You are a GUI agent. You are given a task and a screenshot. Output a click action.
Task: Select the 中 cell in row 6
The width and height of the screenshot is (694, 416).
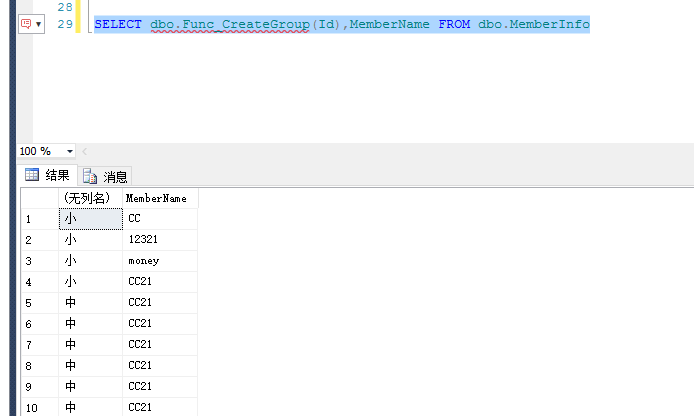coord(91,324)
